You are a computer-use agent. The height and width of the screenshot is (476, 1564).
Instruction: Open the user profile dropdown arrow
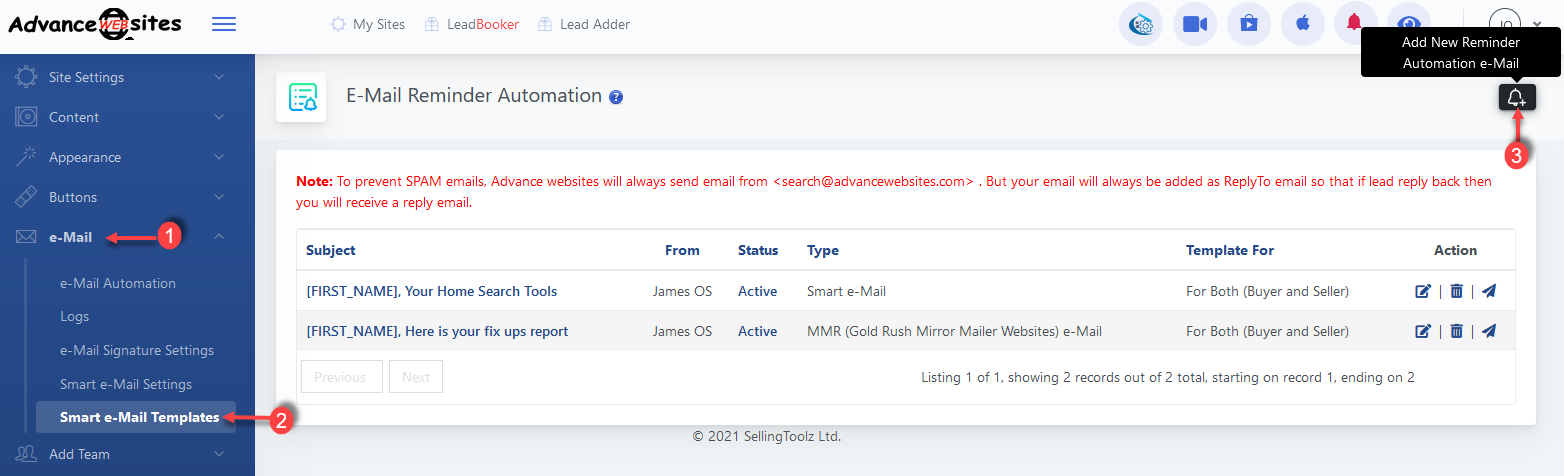pos(1536,24)
